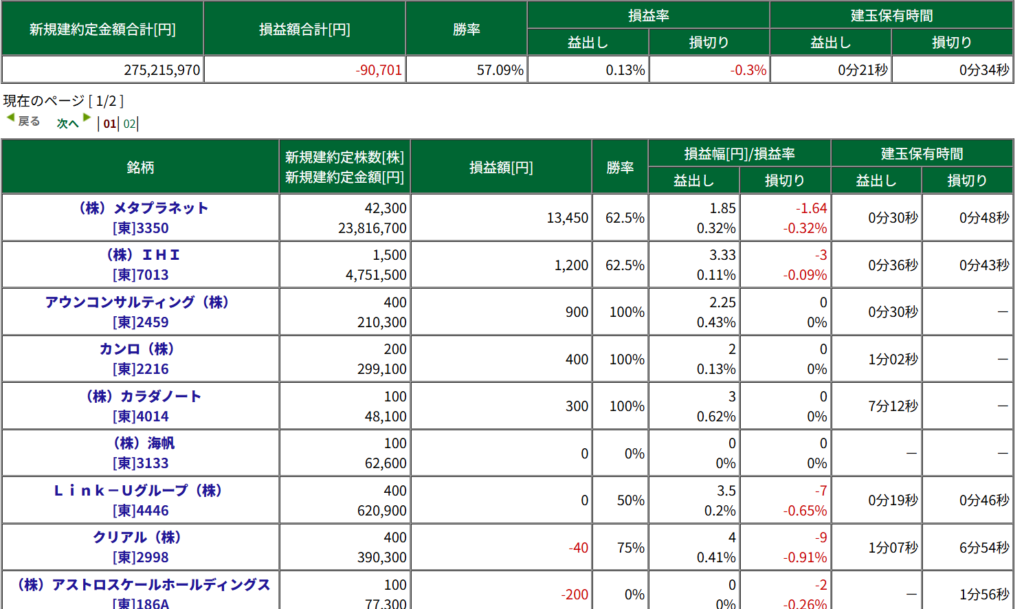Image resolution: width=1024 pixels, height=609 pixels.
Task: Go to the next page via 次へ text
Action: click(x=67, y=124)
